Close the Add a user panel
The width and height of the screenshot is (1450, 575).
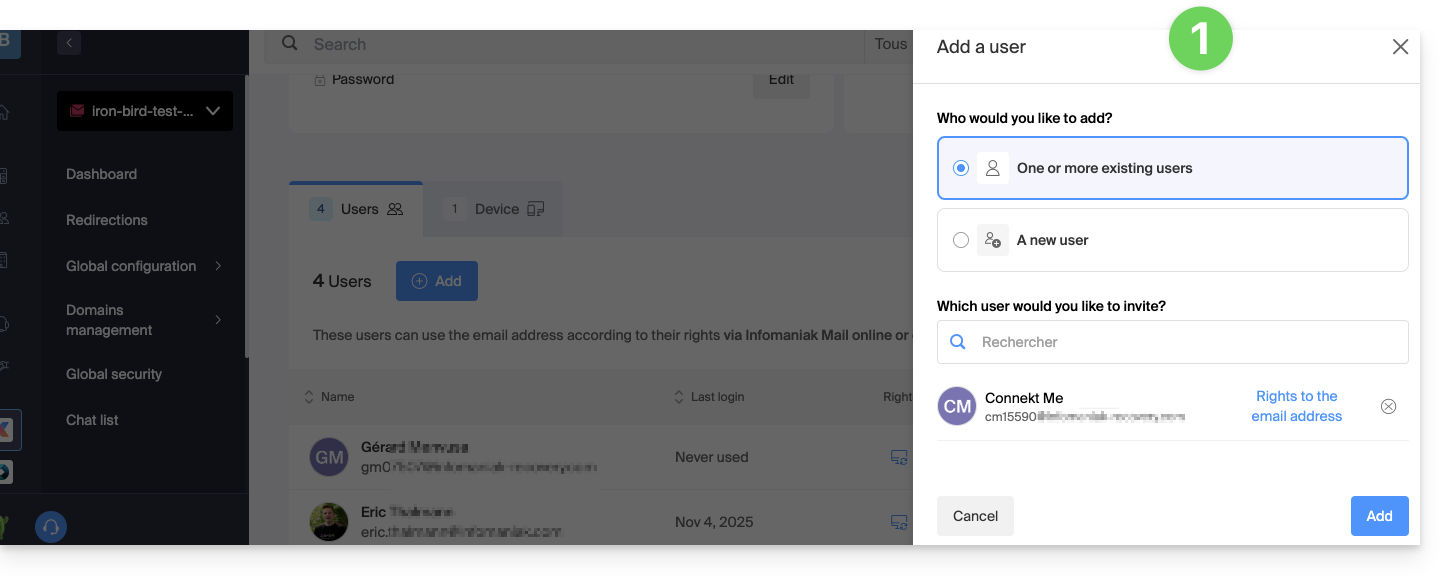[x=1400, y=47]
